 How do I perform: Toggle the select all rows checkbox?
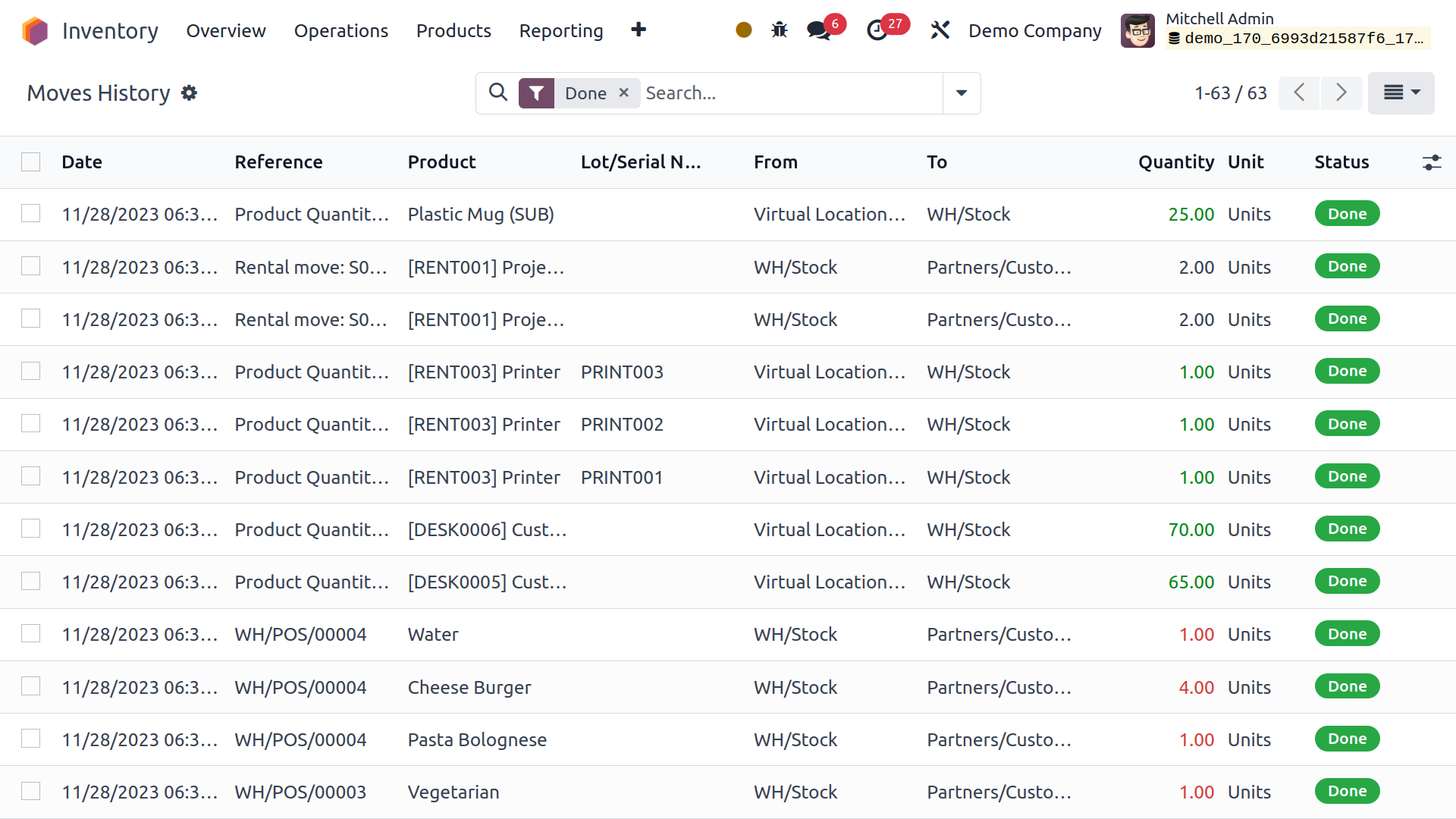tap(31, 162)
